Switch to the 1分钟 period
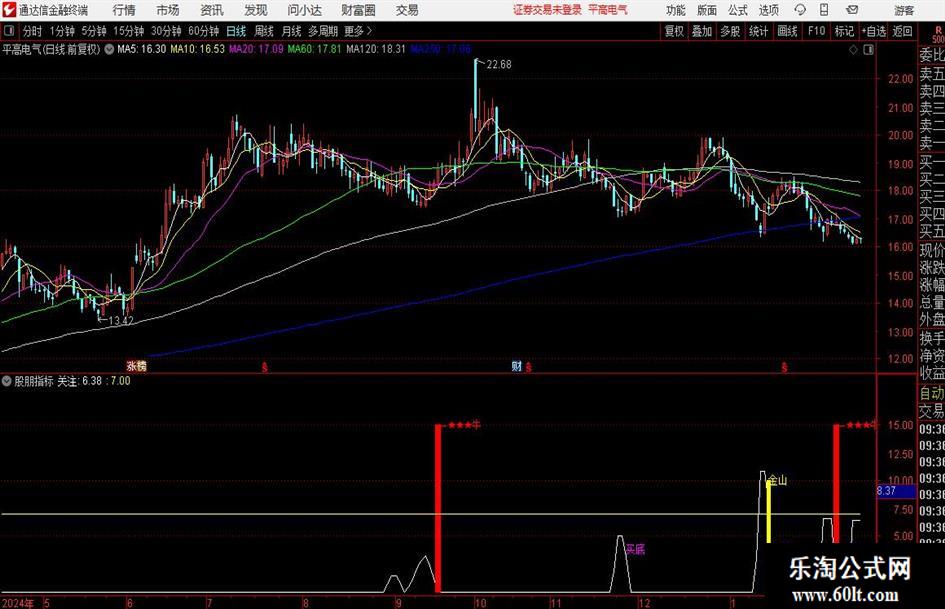 [61, 31]
